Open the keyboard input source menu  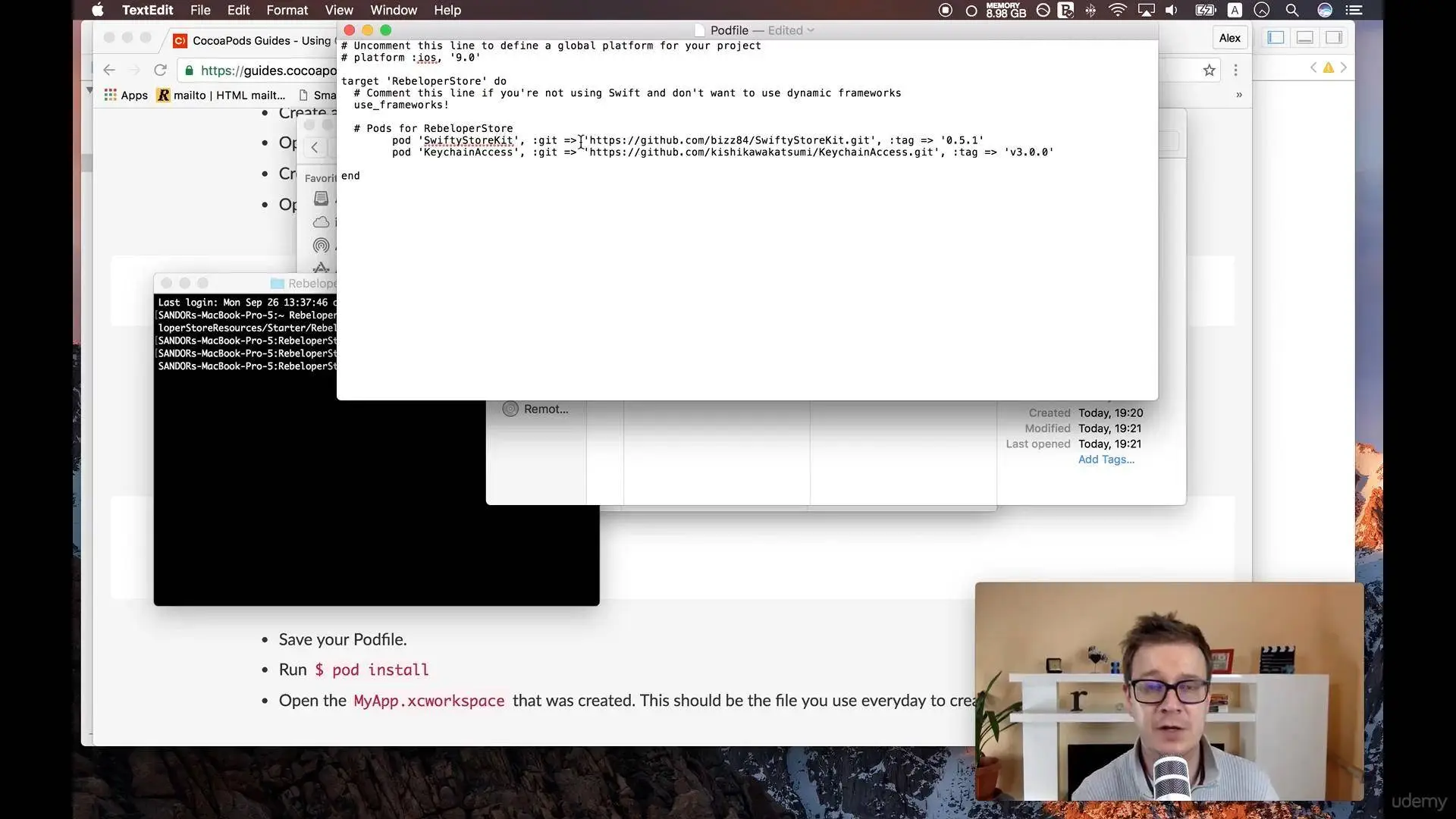1235,10
